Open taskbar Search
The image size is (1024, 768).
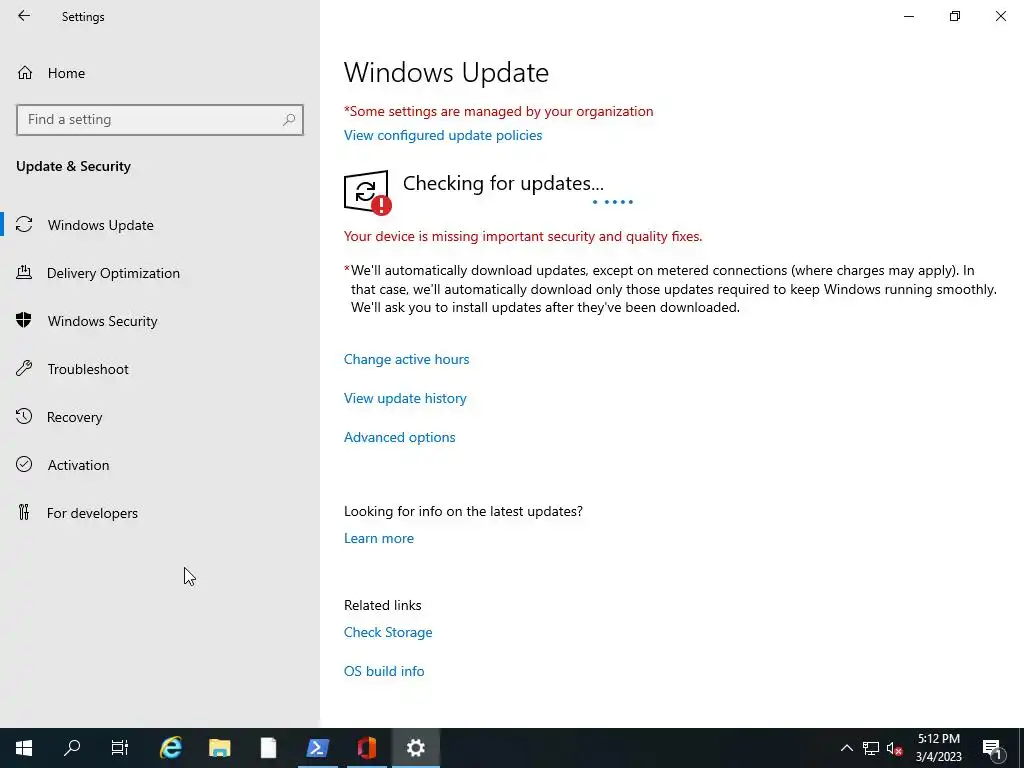[72, 748]
